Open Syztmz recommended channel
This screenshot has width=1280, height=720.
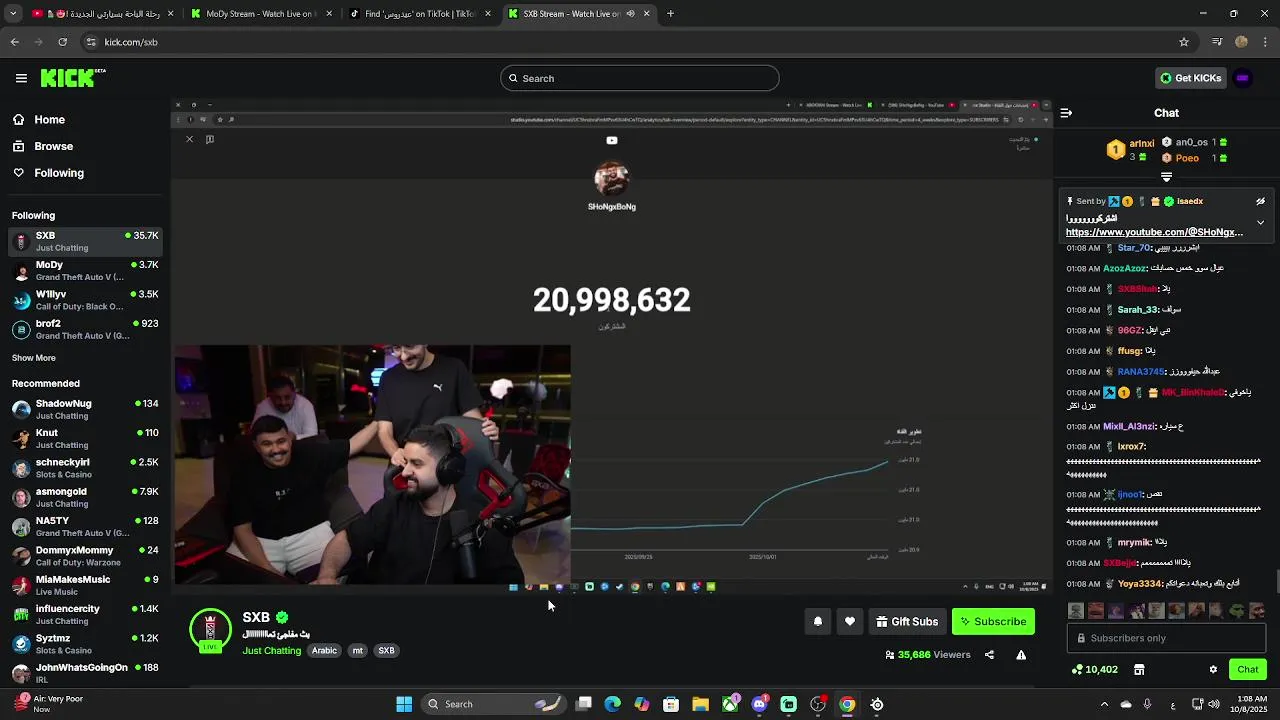(85, 644)
